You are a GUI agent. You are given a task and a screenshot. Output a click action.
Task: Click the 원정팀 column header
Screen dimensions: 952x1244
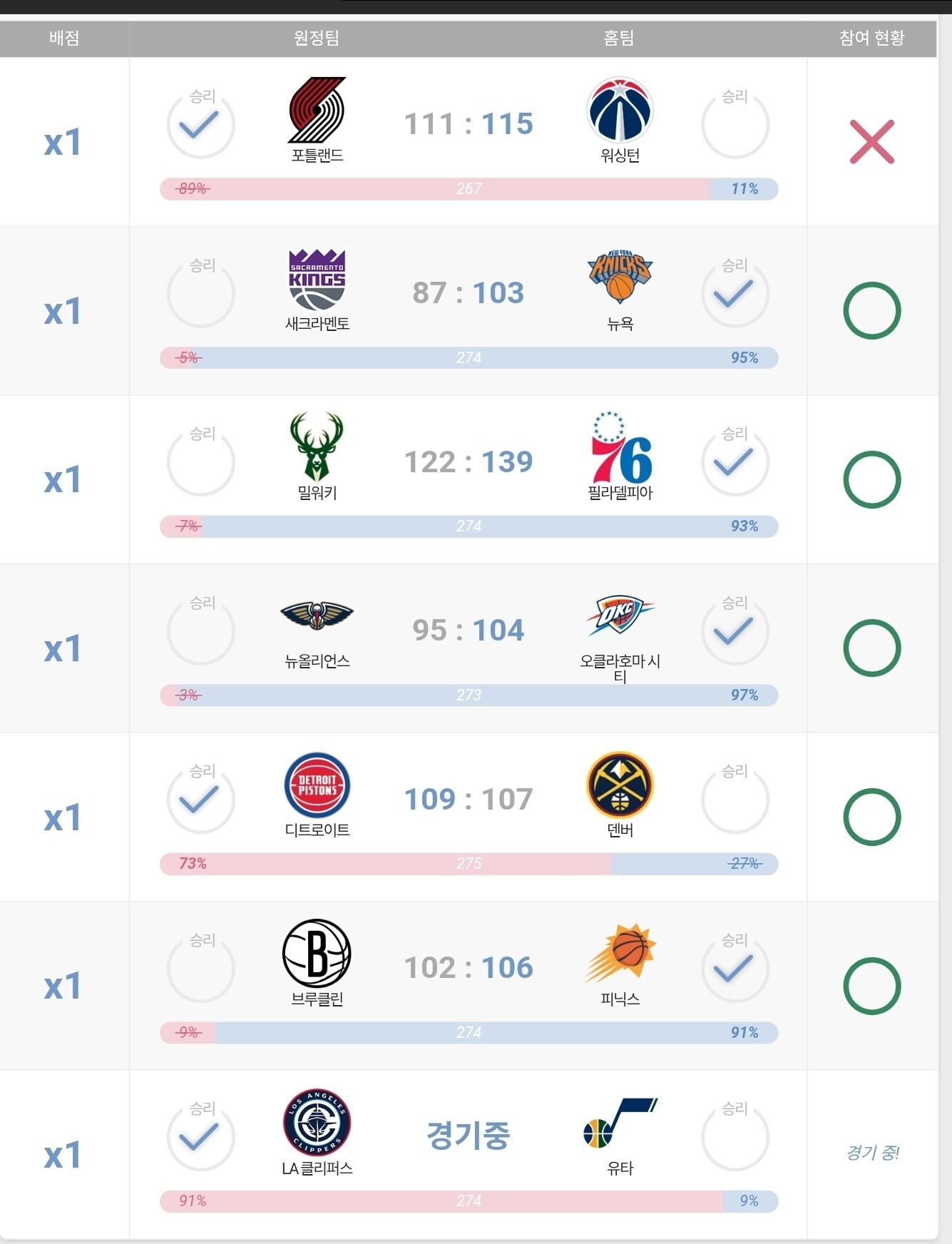[x=317, y=38]
